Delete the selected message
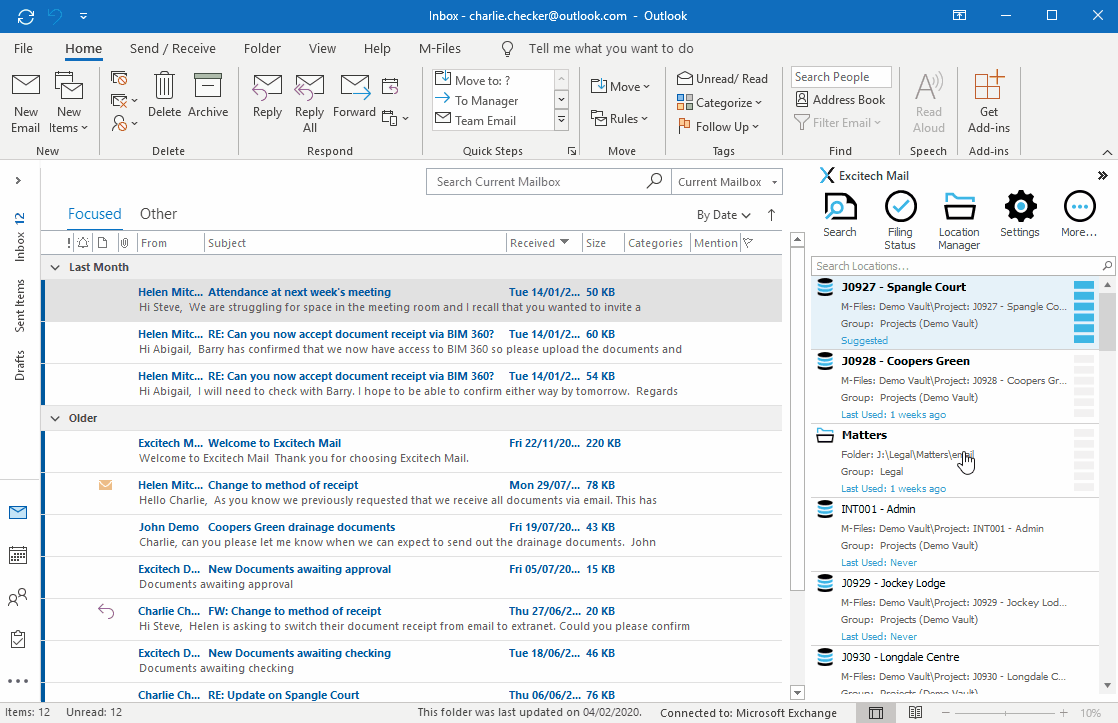This screenshot has height=723, width=1118. pos(164,95)
